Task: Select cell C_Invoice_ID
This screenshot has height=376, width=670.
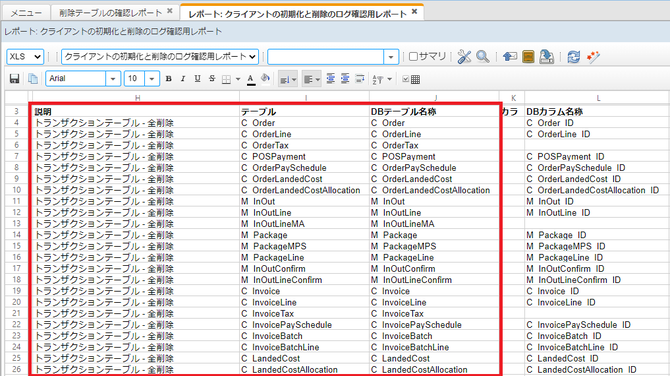Action: [x=598, y=291]
